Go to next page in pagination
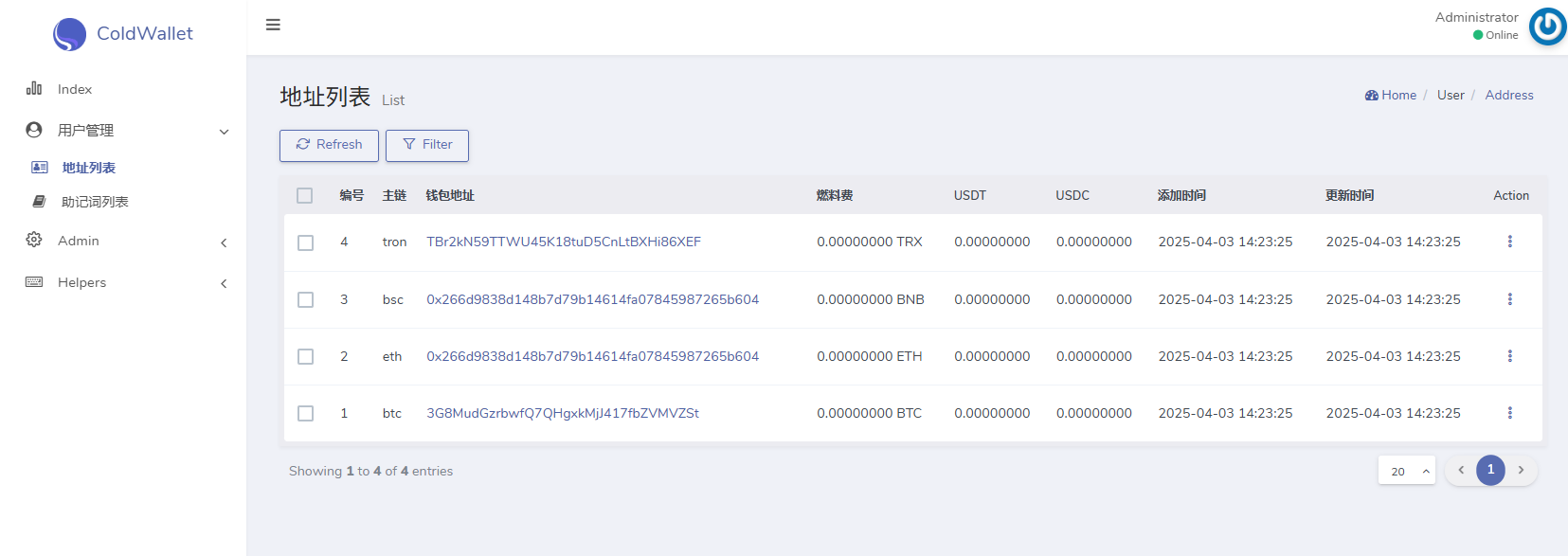Screen dimensions: 1568x556 click(1521, 470)
